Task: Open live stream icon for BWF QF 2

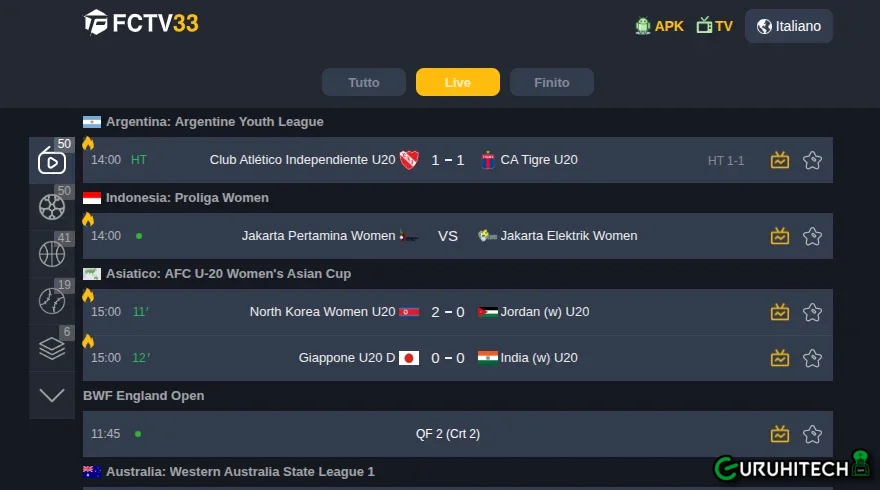Action: (780, 434)
